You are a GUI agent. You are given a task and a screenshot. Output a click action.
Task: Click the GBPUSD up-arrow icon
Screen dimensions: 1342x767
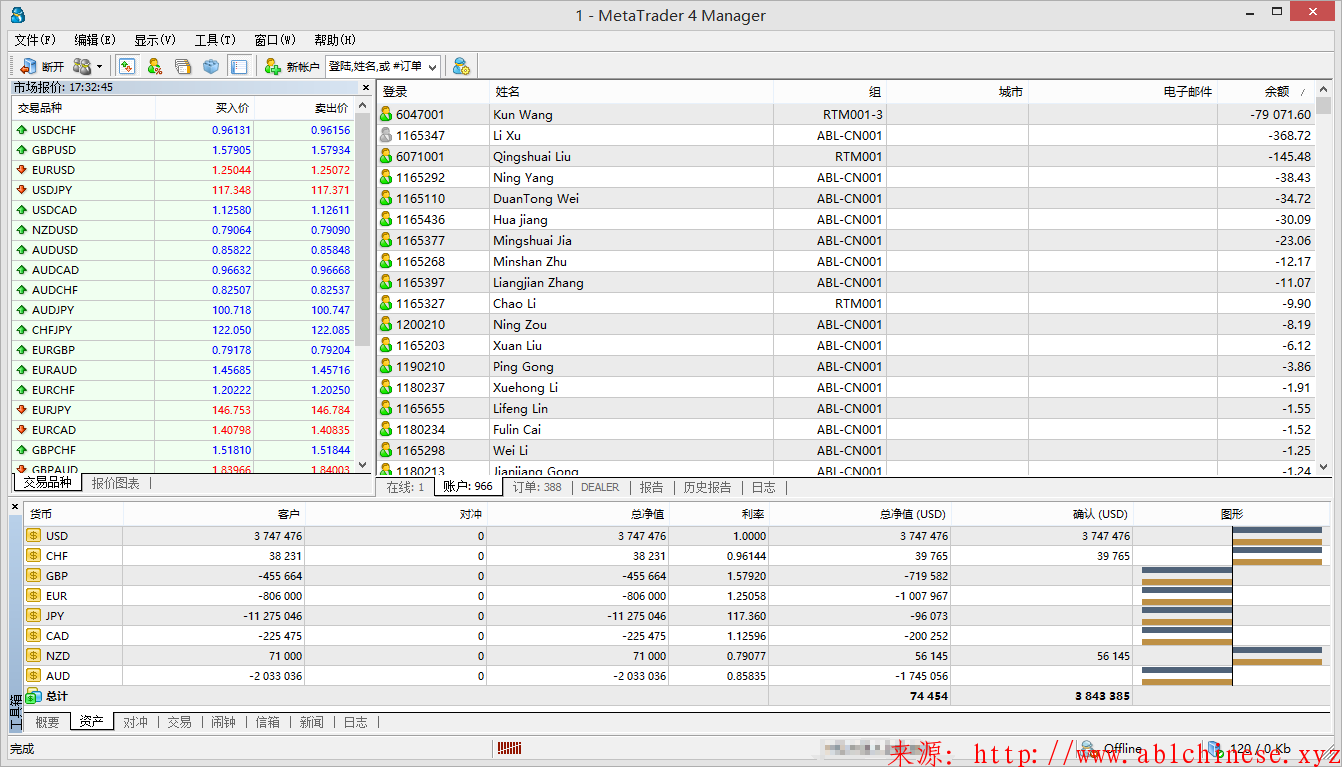click(x=22, y=150)
